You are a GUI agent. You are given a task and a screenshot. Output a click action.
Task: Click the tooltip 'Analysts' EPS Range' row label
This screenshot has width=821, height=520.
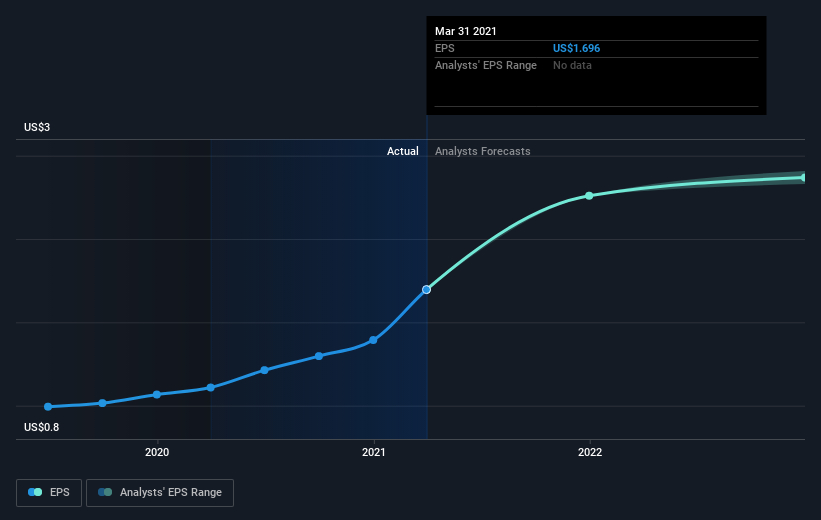486,65
